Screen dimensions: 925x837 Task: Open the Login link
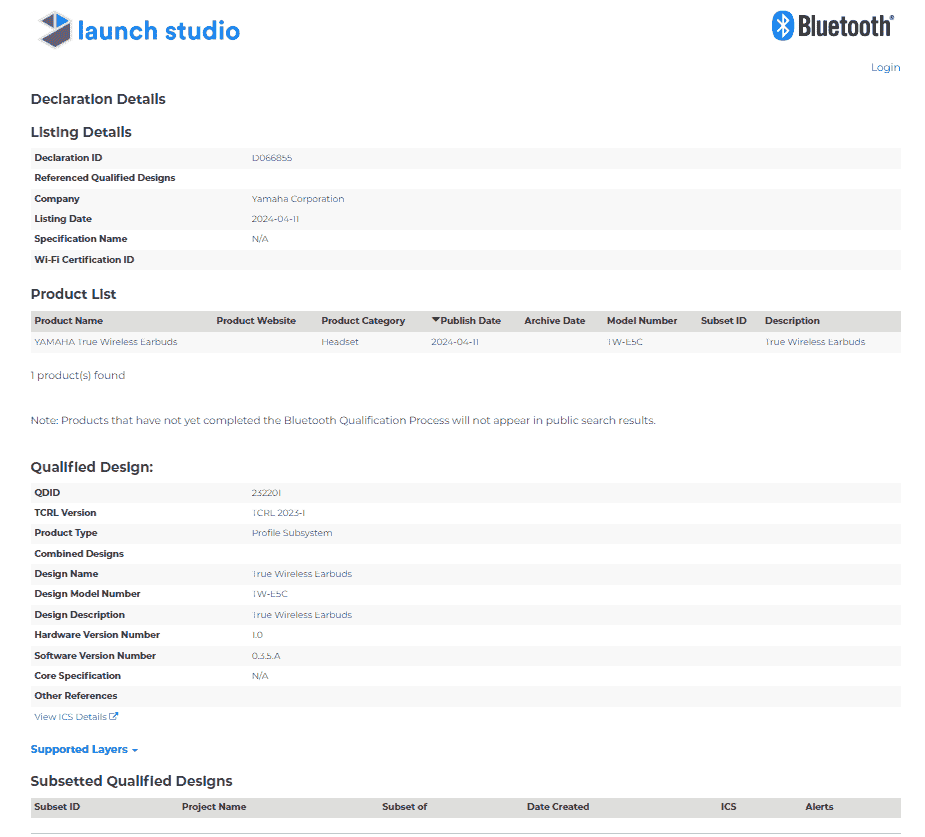[885, 67]
